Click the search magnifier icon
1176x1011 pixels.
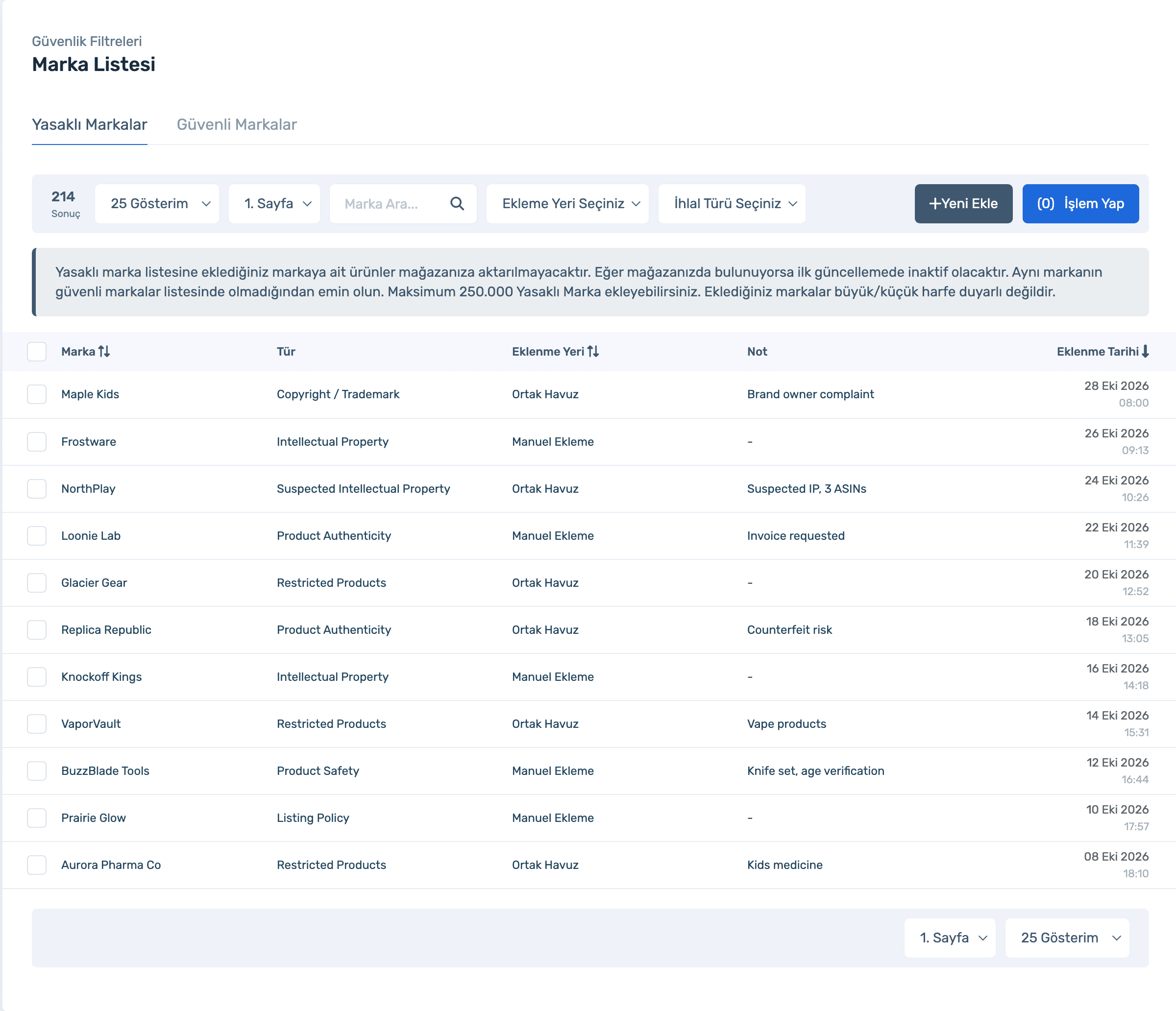pos(457,204)
